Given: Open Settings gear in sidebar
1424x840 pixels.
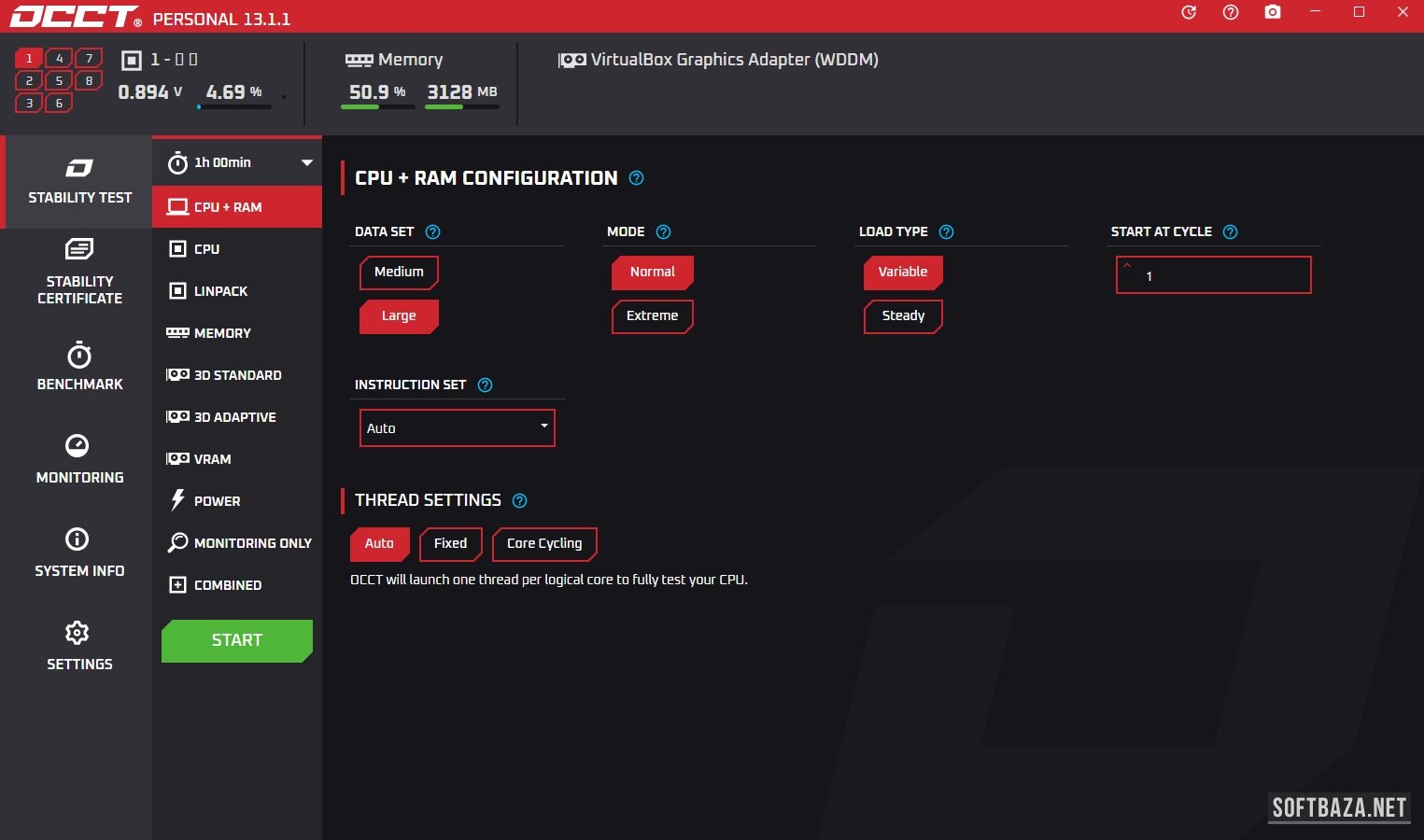Looking at the screenshot, I should pyautogui.click(x=79, y=645).
